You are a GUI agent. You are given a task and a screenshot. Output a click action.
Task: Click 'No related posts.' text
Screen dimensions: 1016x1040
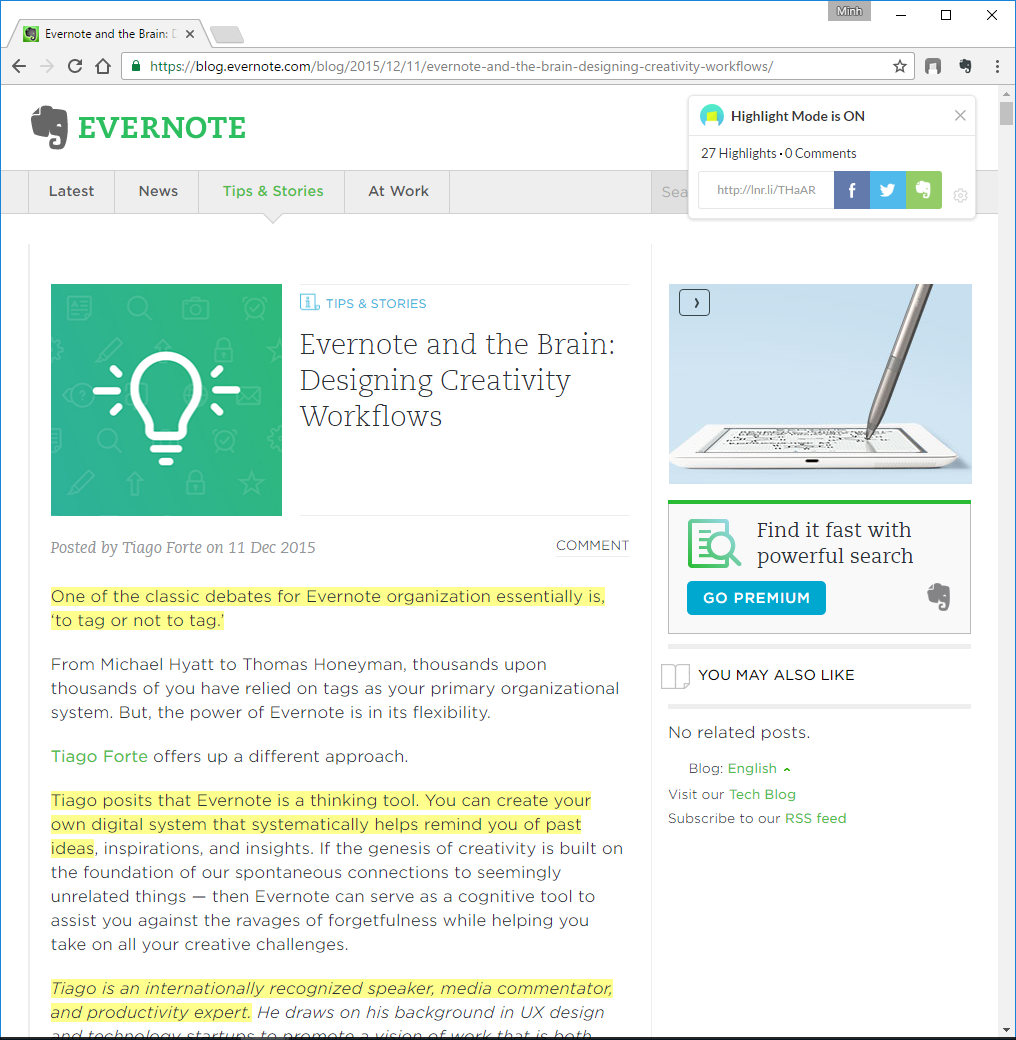coord(739,732)
